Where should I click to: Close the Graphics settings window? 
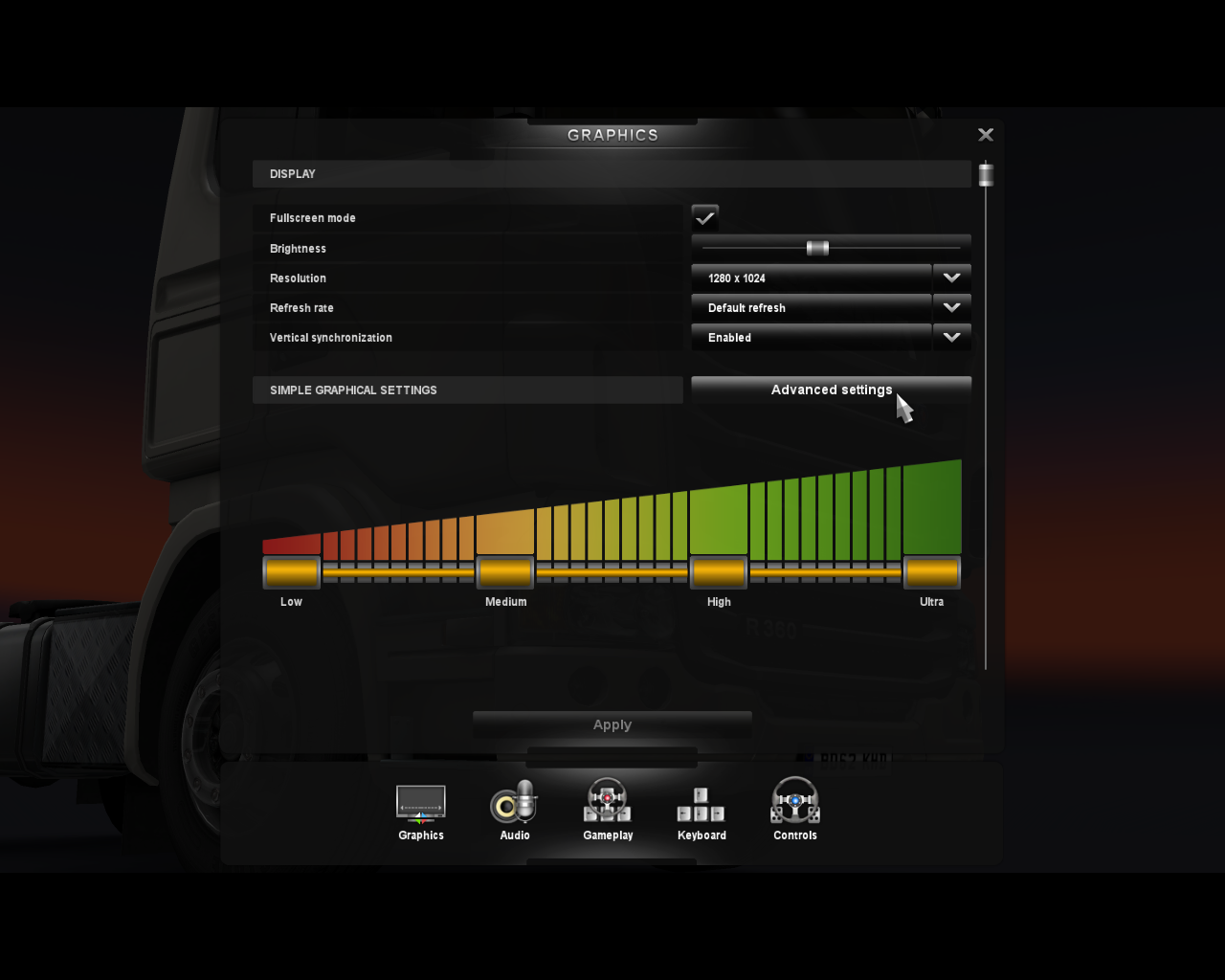pyautogui.click(x=986, y=135)
